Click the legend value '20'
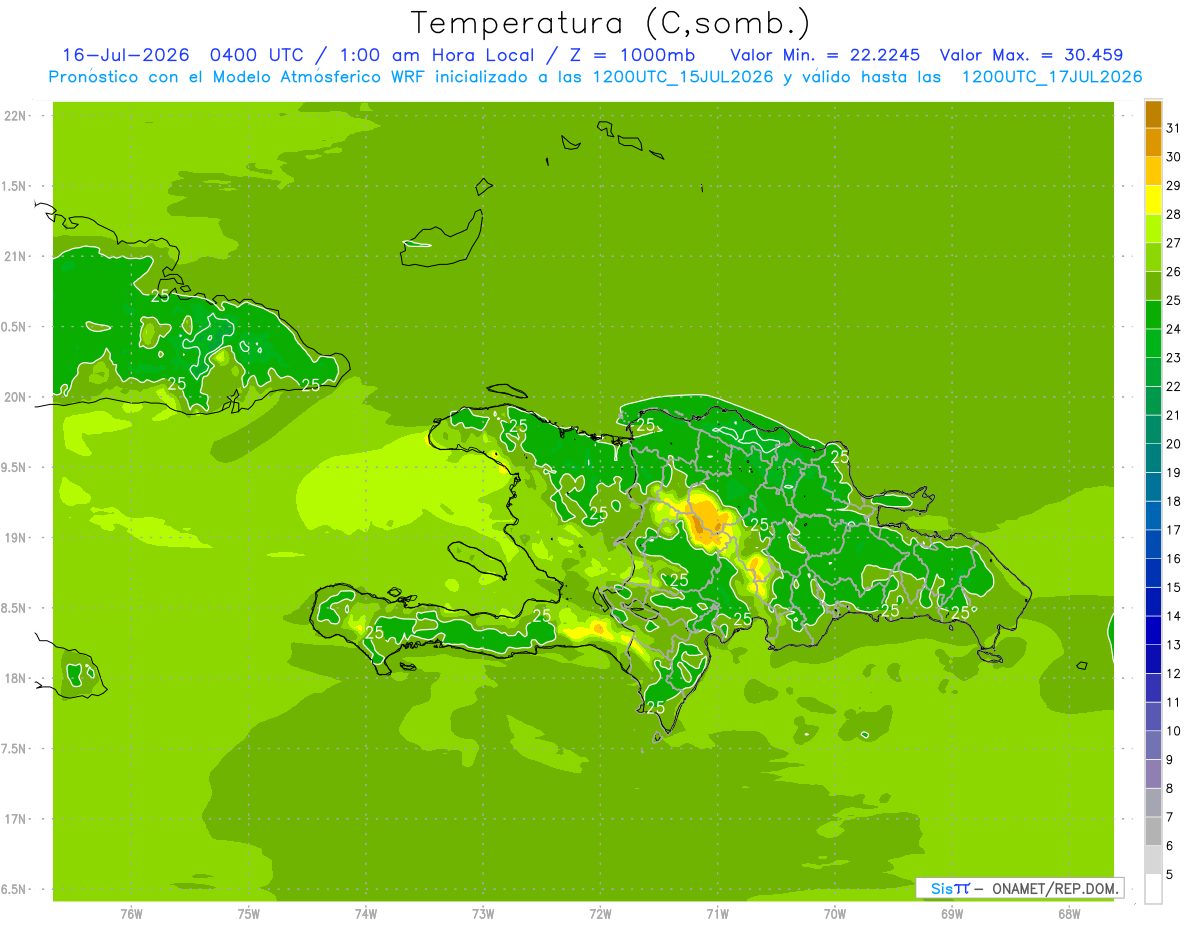Screen dimensions: 1200x927 [x=1173, y=444]
